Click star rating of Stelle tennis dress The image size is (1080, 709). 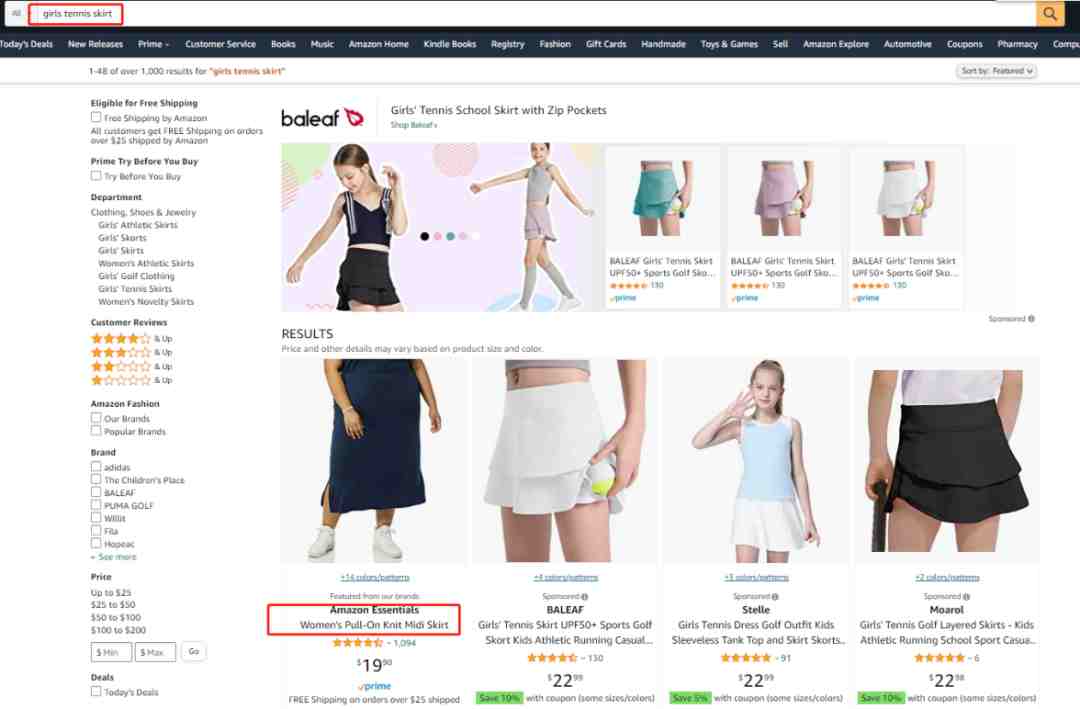point(745,657)
